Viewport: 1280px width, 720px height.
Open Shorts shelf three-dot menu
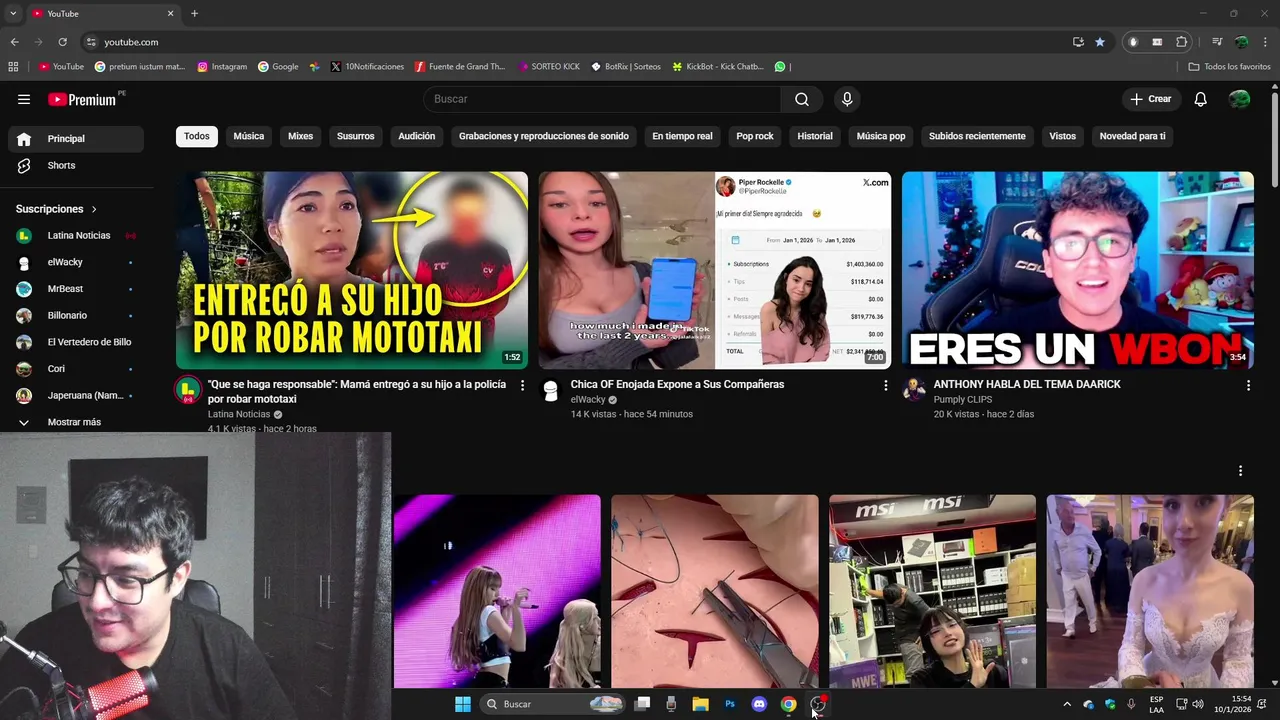1240,471
